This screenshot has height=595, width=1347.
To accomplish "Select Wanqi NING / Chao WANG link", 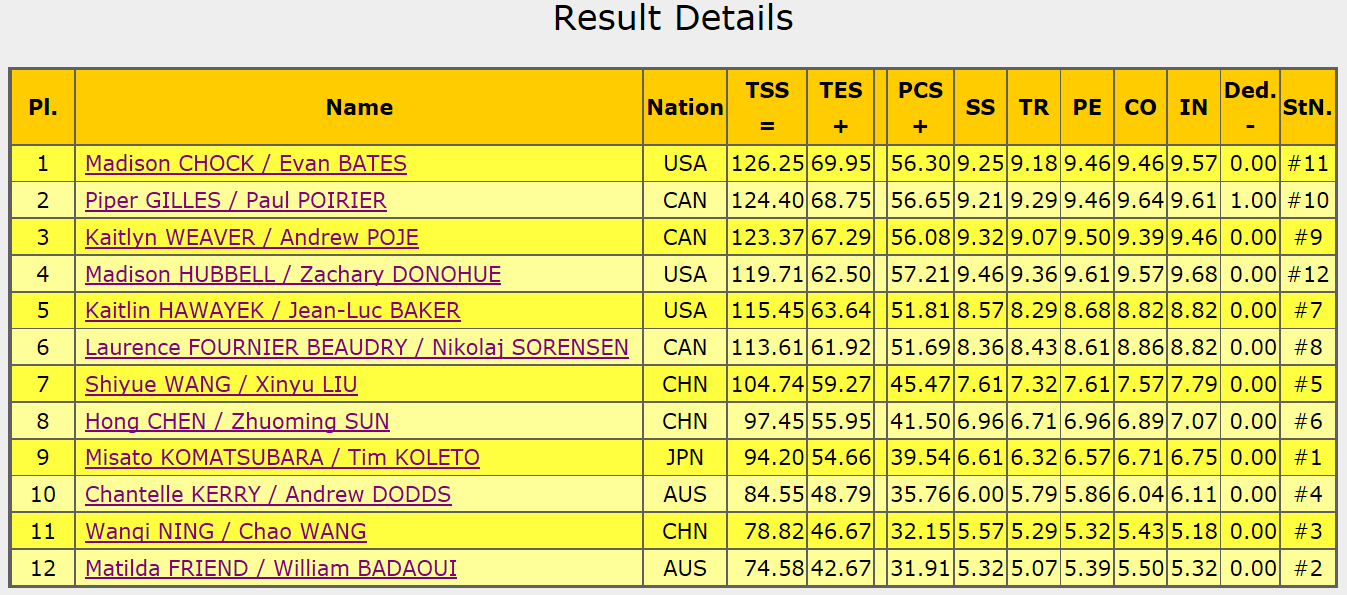I will (225, 532).
